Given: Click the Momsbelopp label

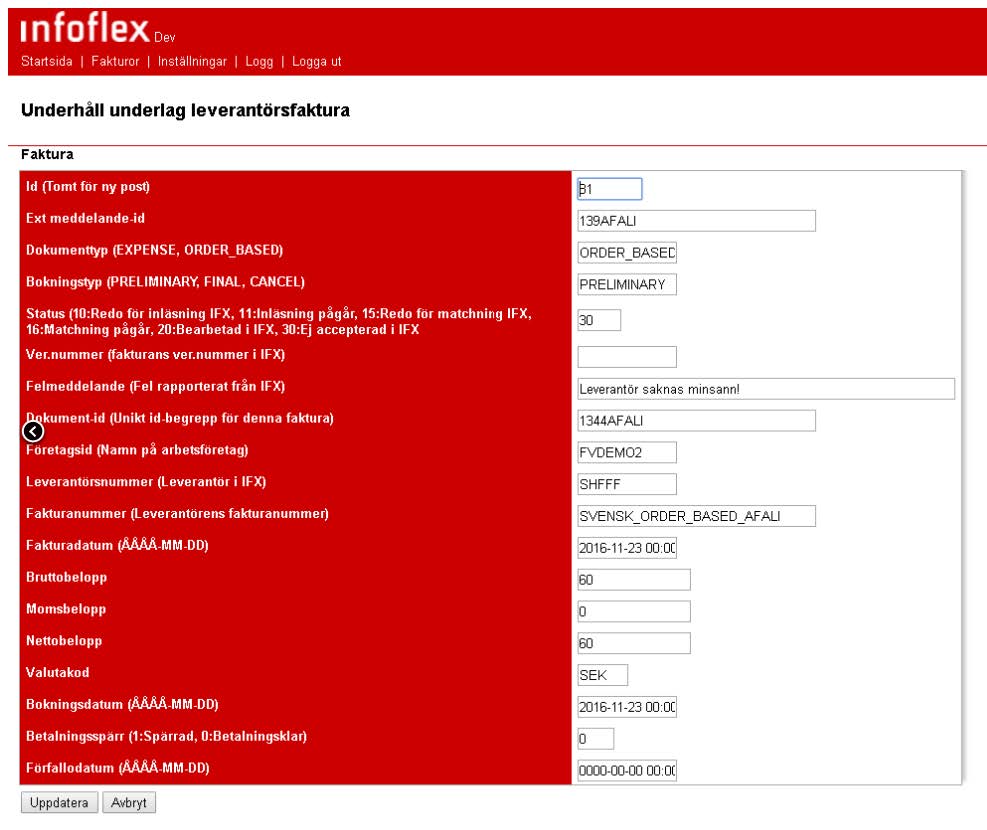Looking at the screenshot, I should pyautogui.click(x=66, y=609).
